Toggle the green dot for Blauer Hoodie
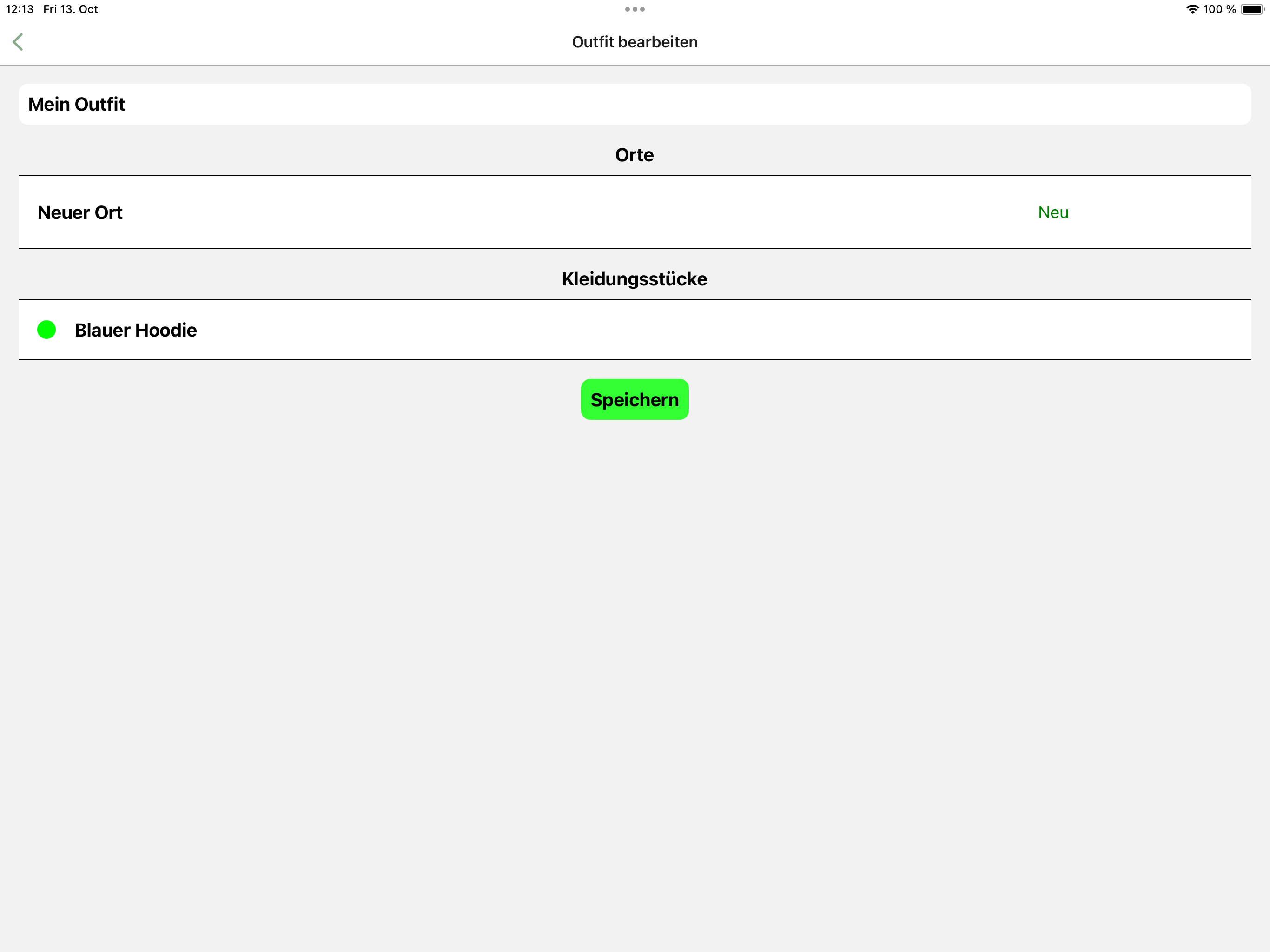This screenshot has width=1270, height=952. click(46, 330)
